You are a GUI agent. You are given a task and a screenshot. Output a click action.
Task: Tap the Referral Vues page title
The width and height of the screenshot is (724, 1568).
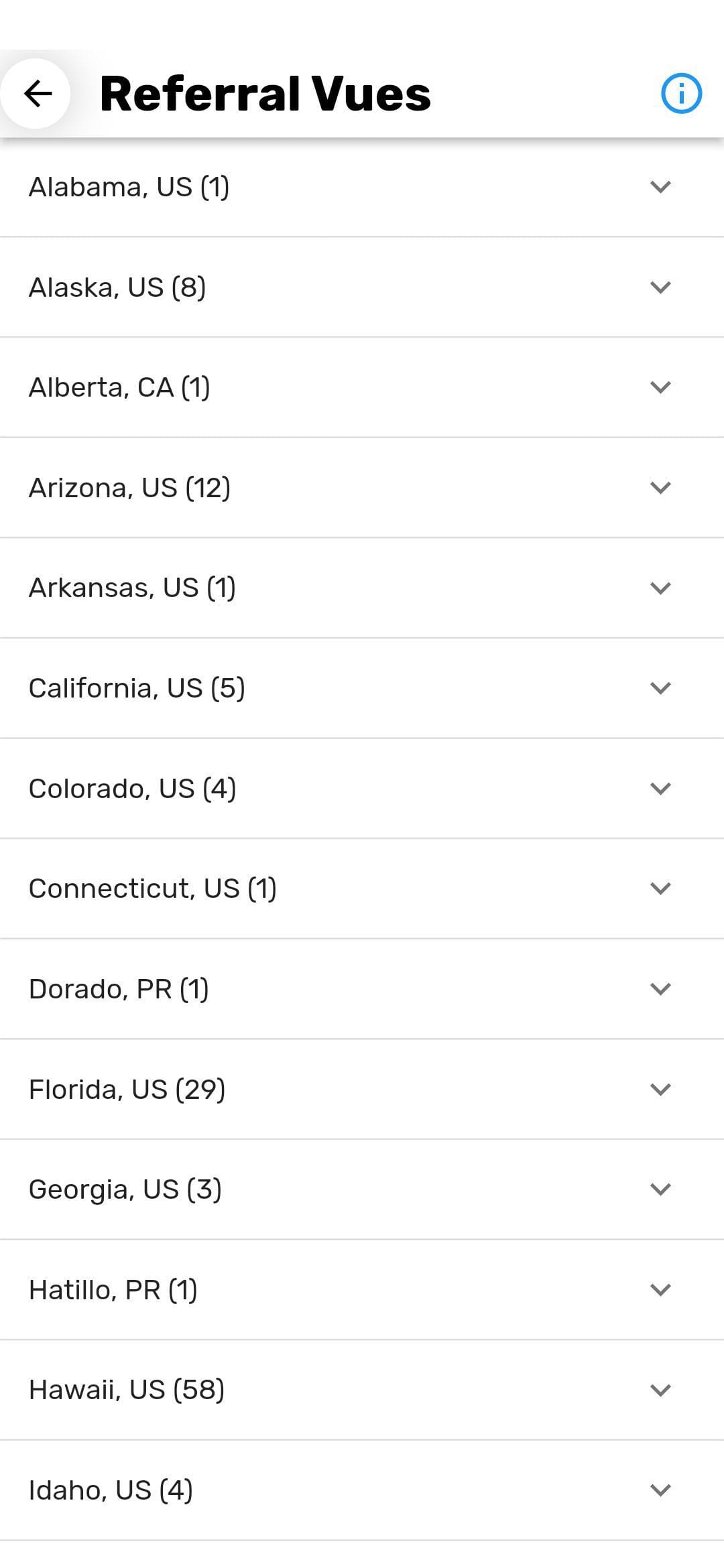tap(265, 94)
